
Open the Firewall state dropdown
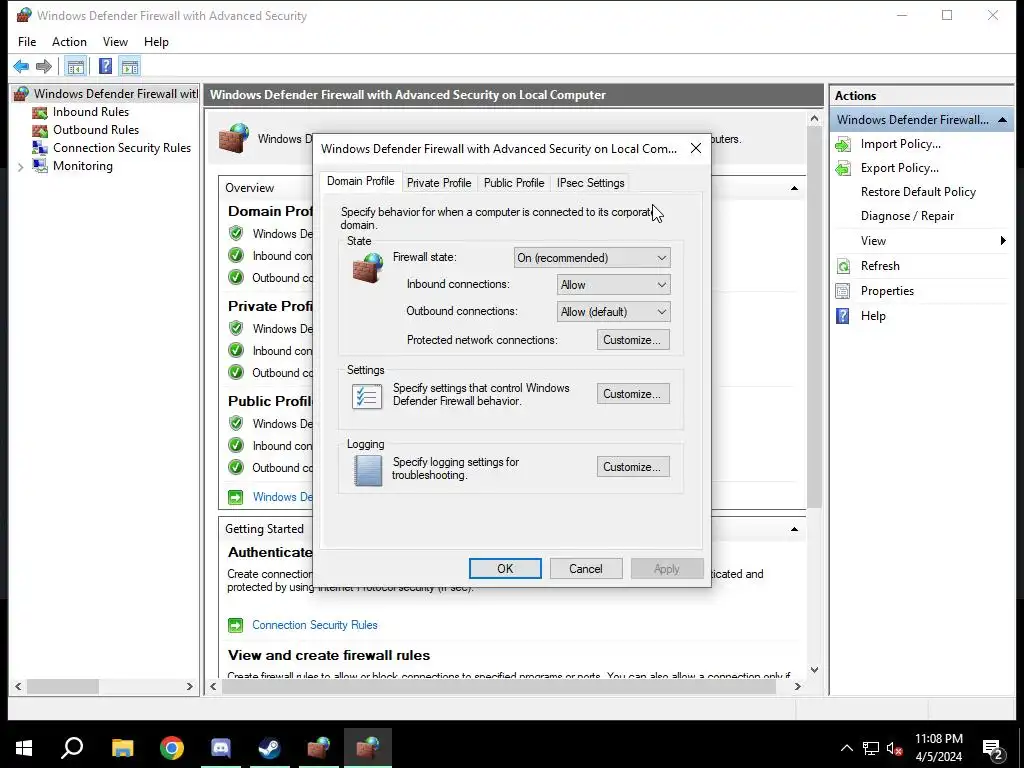click(592, 258)
